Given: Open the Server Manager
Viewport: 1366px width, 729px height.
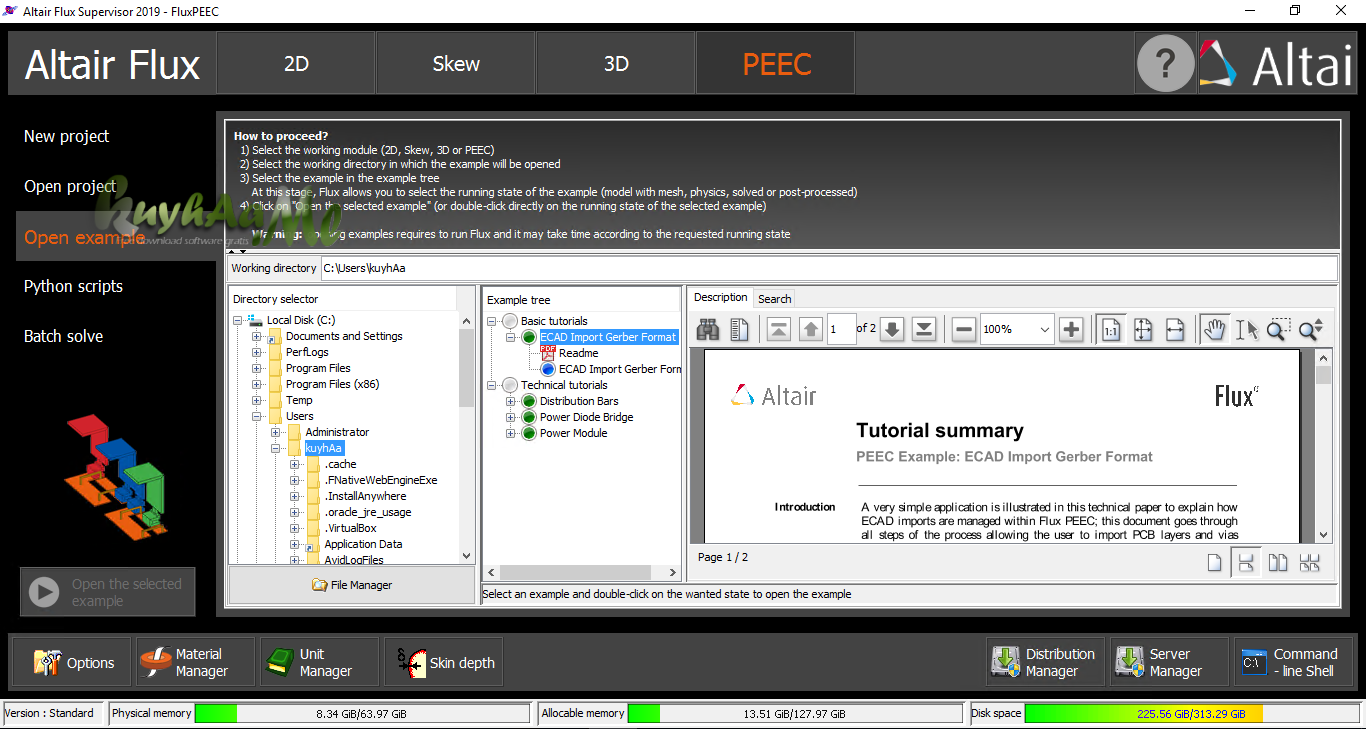Looking at the screenshot, I should (1170, 662).
